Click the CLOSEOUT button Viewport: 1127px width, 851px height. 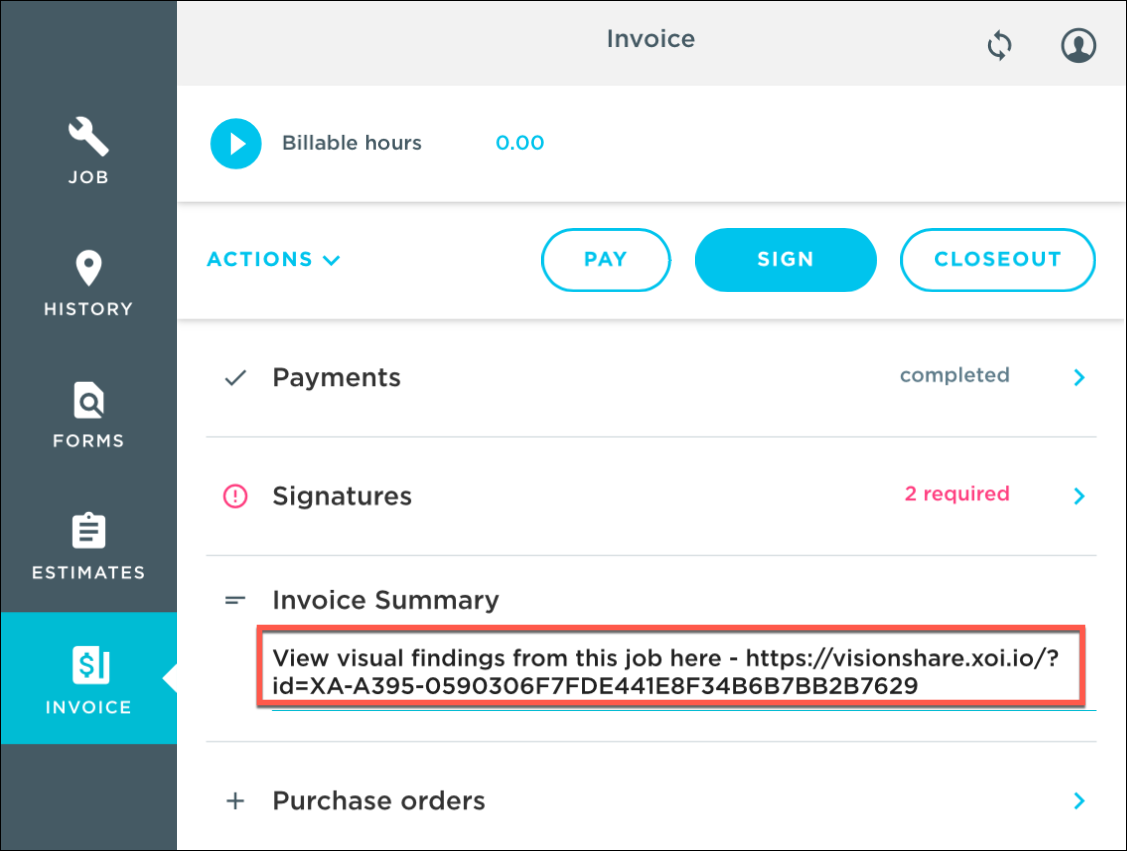997,260
